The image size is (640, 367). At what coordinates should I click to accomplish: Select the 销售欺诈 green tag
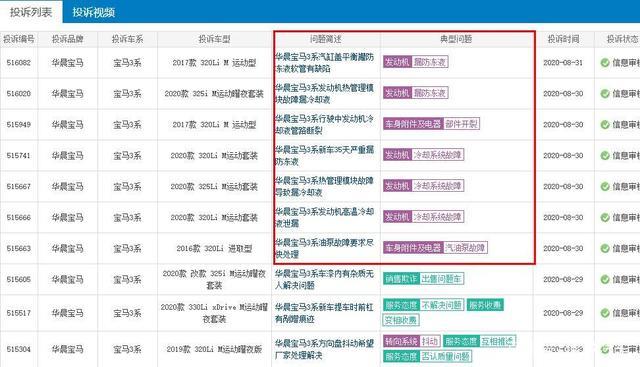(x=401, y=279)
